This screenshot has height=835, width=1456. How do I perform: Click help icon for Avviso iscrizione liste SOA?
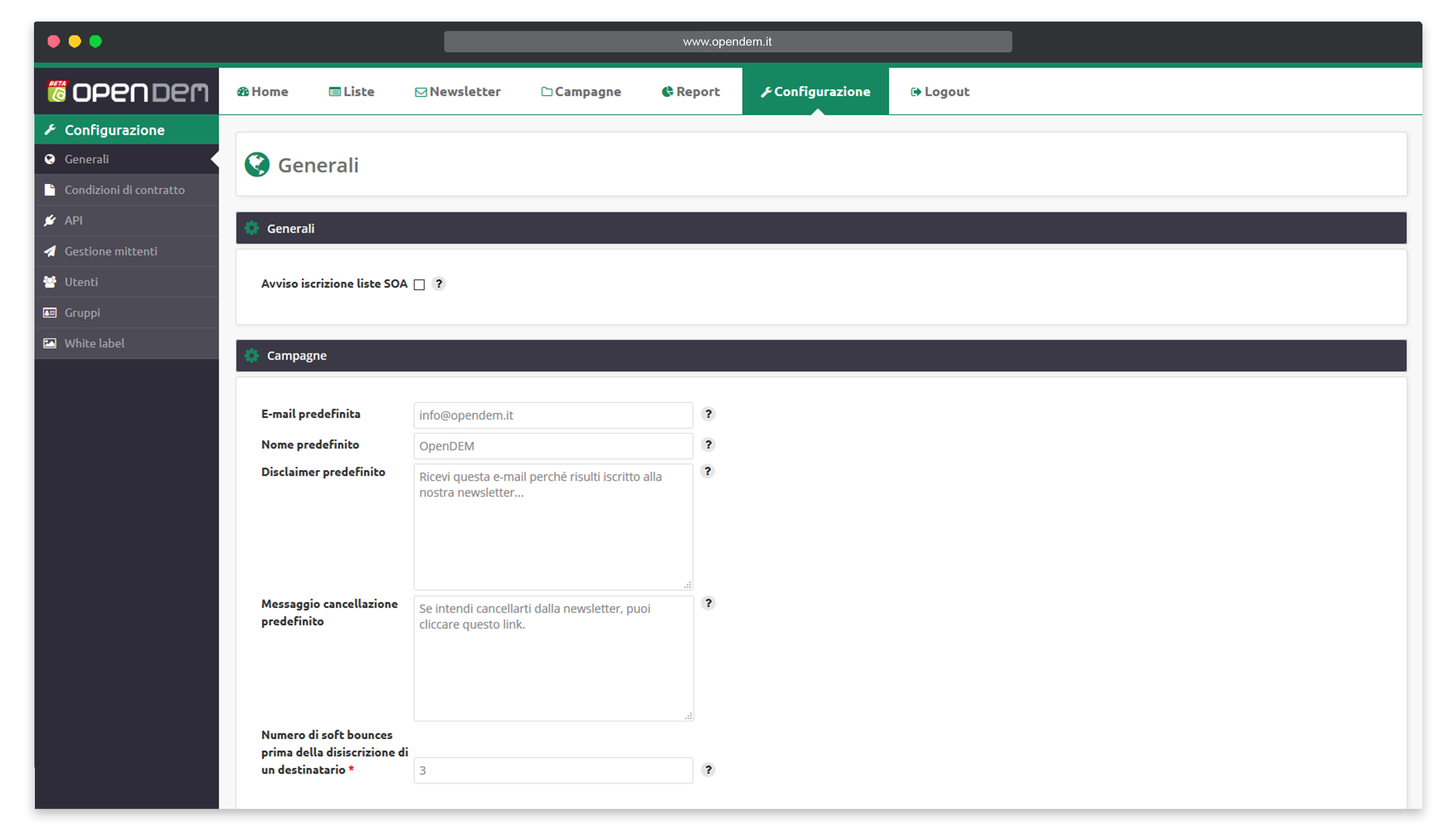click(x=438, y=284)
